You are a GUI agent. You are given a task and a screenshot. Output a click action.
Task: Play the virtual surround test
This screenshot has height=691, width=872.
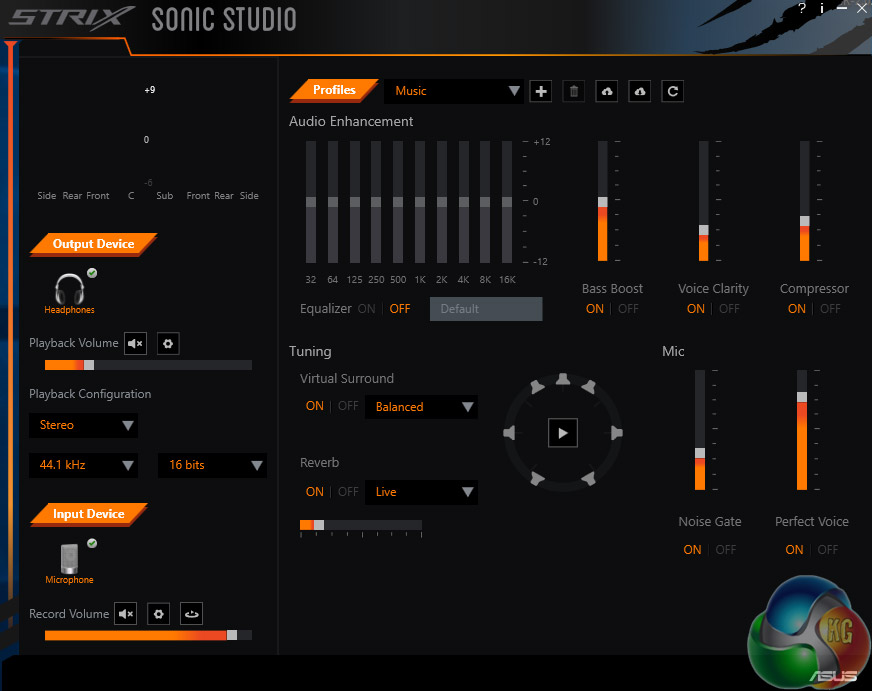563,433
